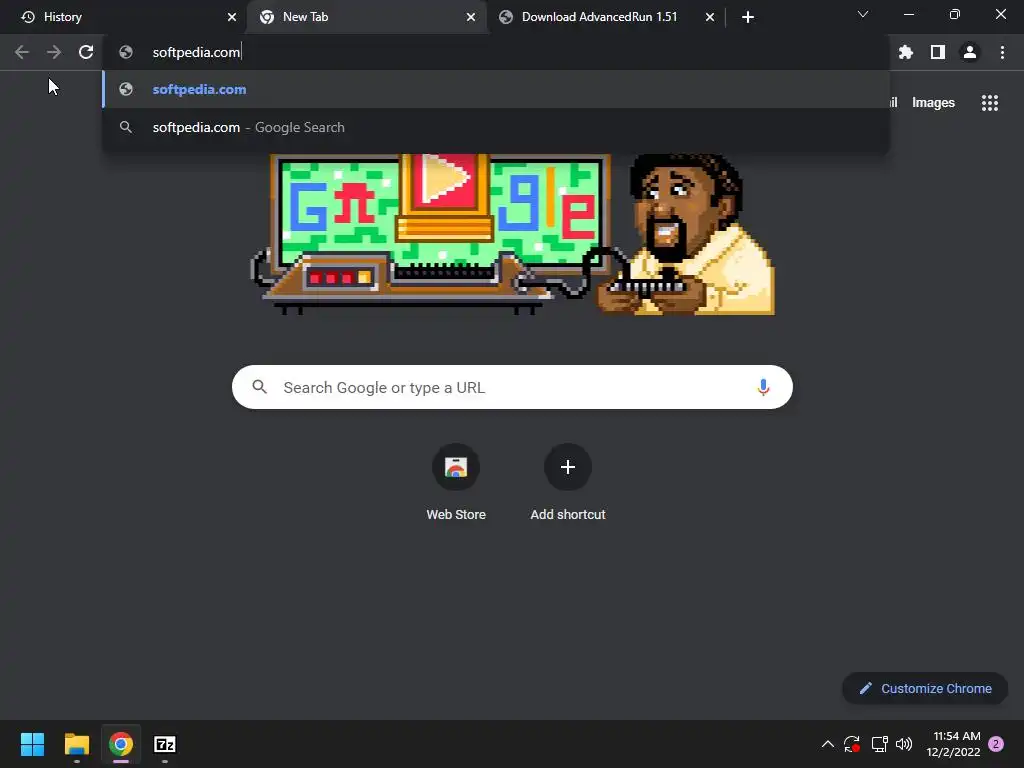
Task: Open the notification badge showing 2
Action: pyautogui.click(x=996, y=744)
